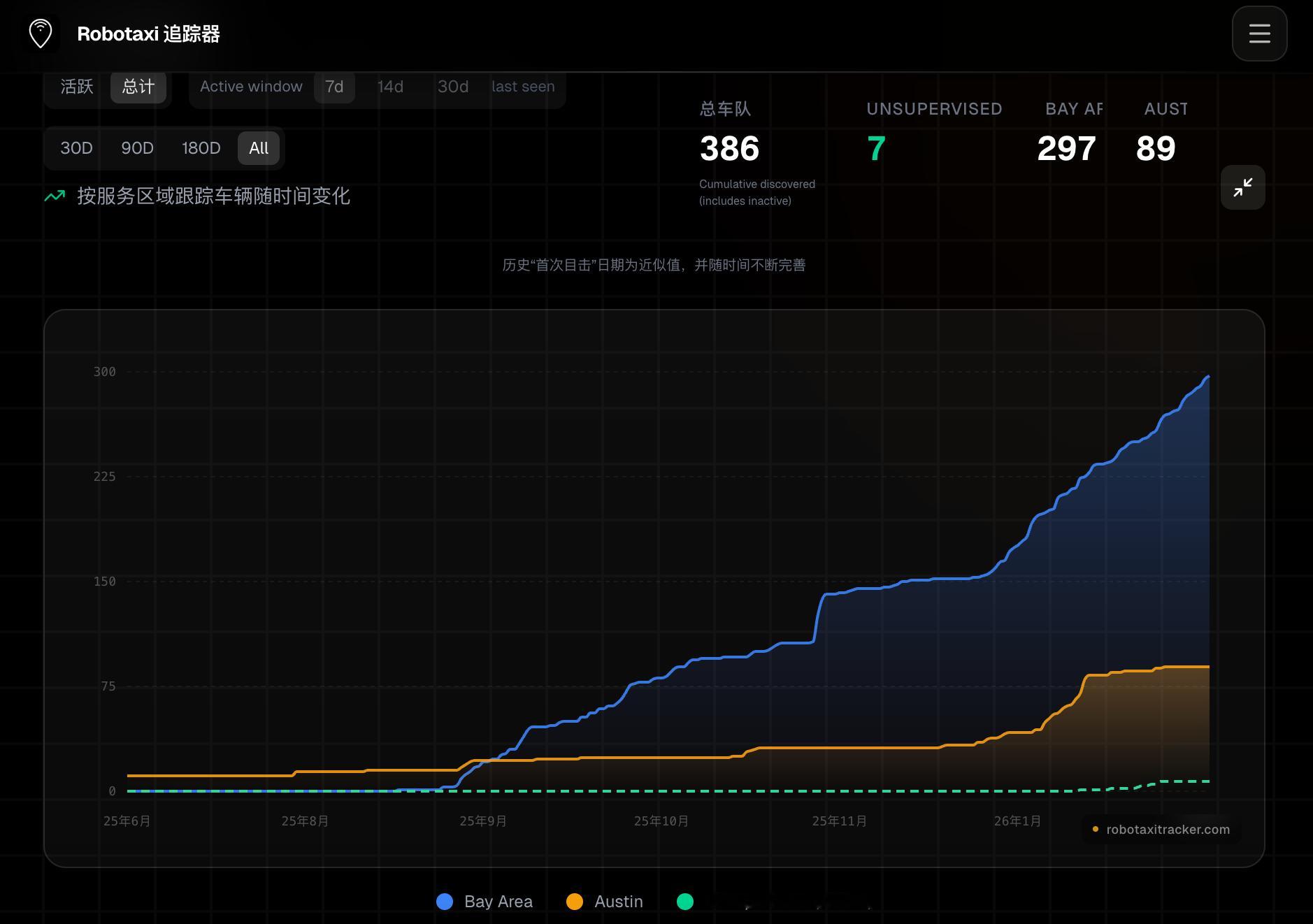
Task: Select the 30D time range tab
Action: 76,148
